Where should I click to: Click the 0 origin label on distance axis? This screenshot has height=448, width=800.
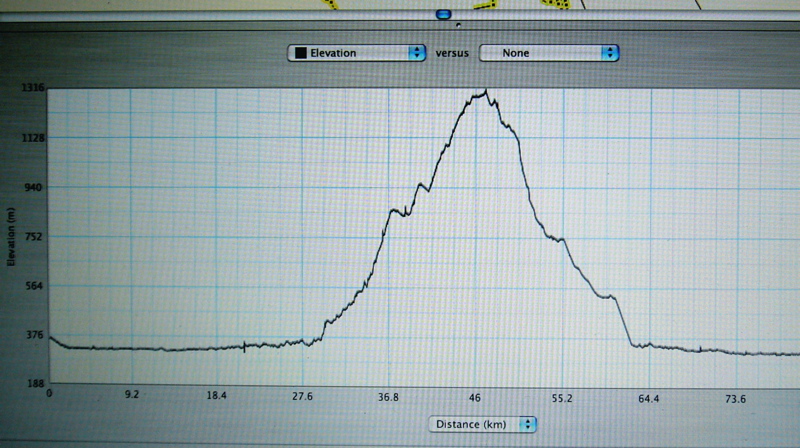pos(50,398)
